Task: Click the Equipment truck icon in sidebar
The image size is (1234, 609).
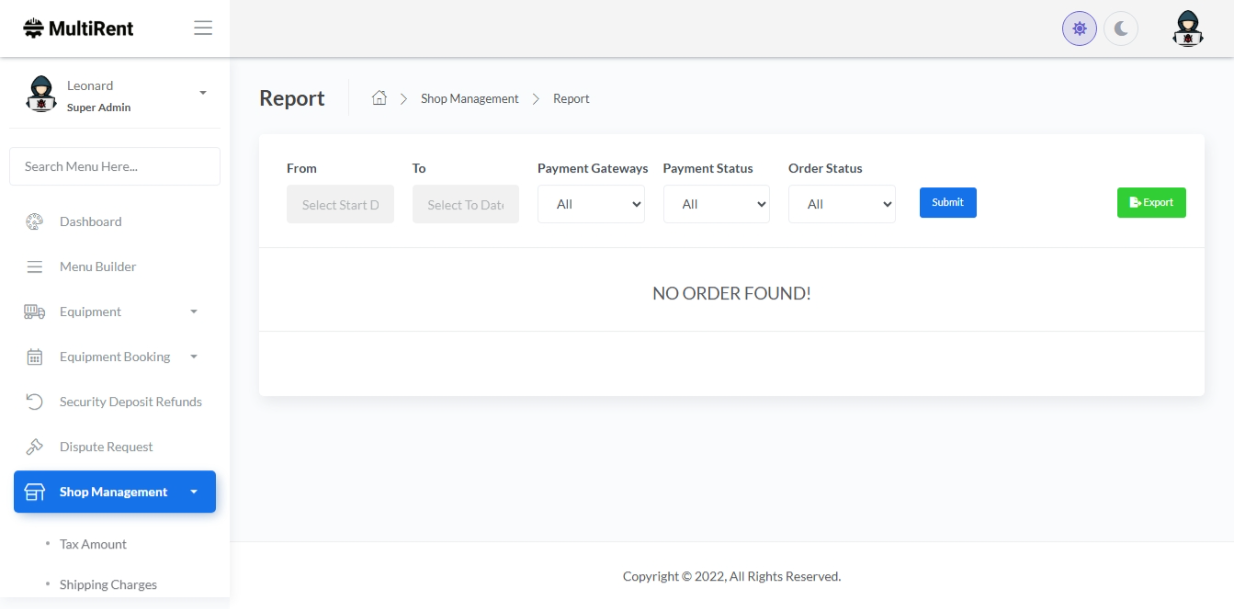Action: [x=34, y=312]
